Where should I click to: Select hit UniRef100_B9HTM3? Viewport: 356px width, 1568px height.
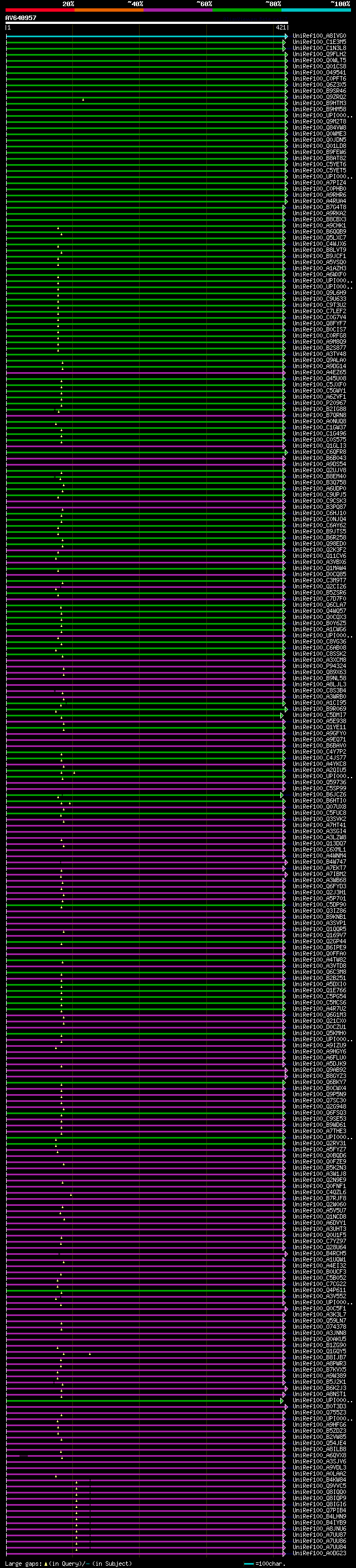[x=319, y=103]
